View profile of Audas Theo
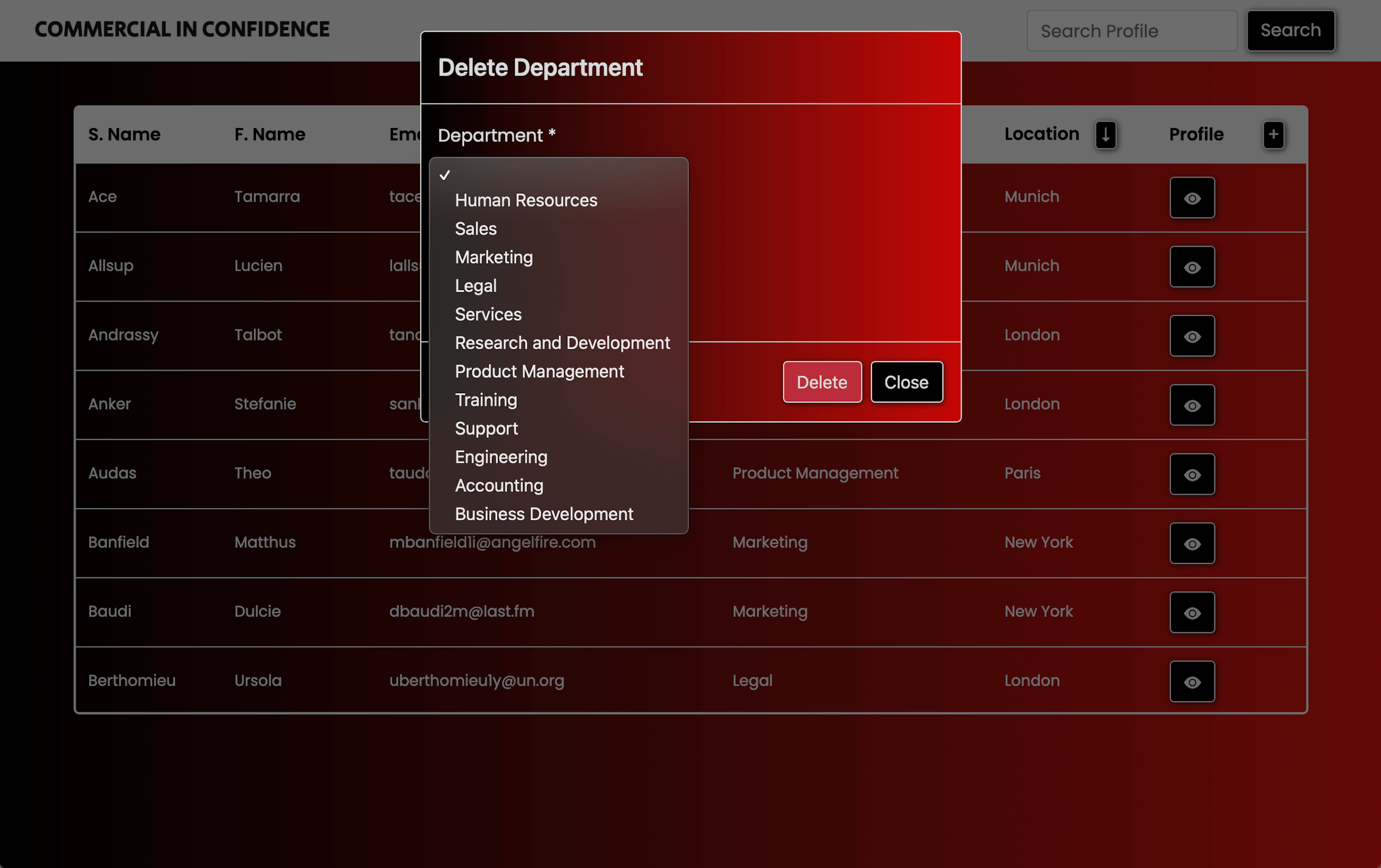 click(x=1192, y=474)
